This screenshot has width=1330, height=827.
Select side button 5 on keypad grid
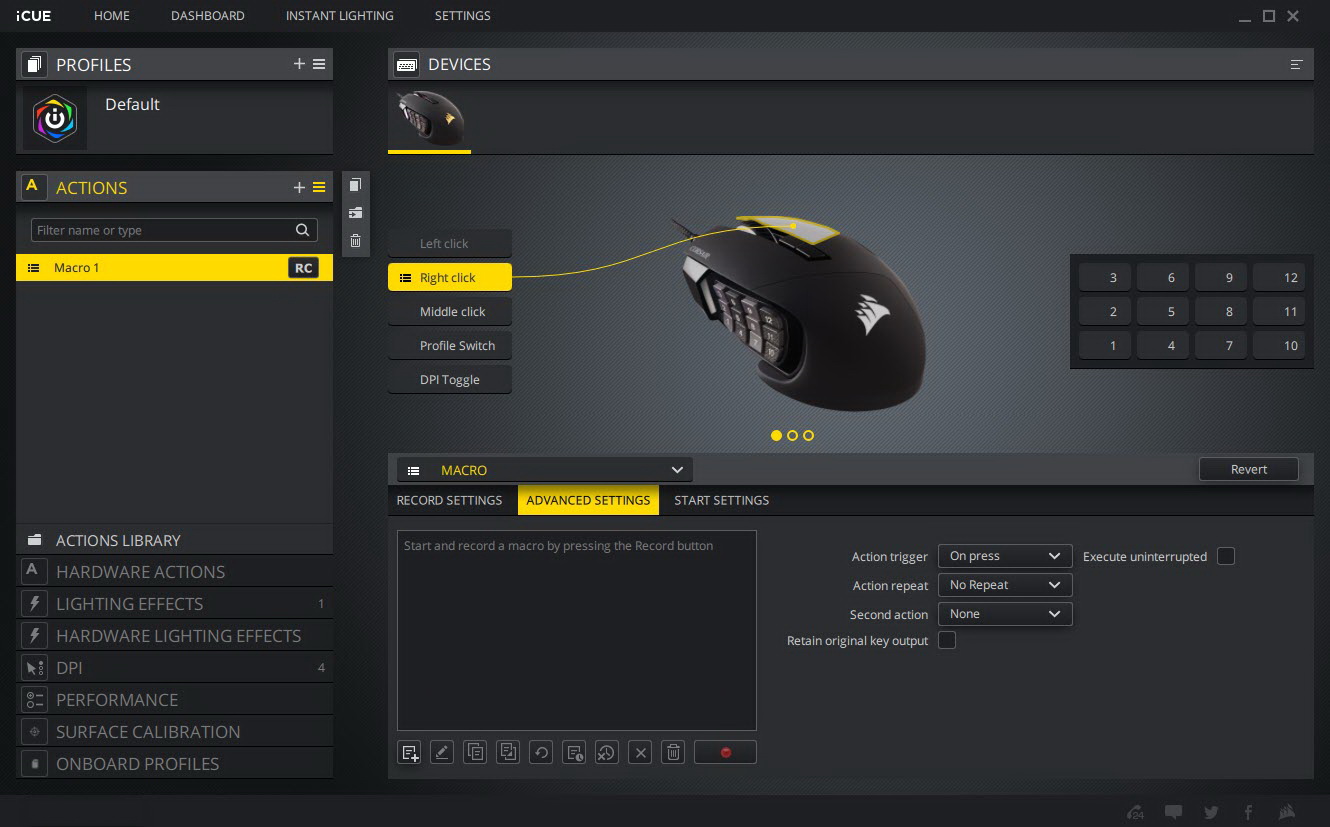[1163, 312]
